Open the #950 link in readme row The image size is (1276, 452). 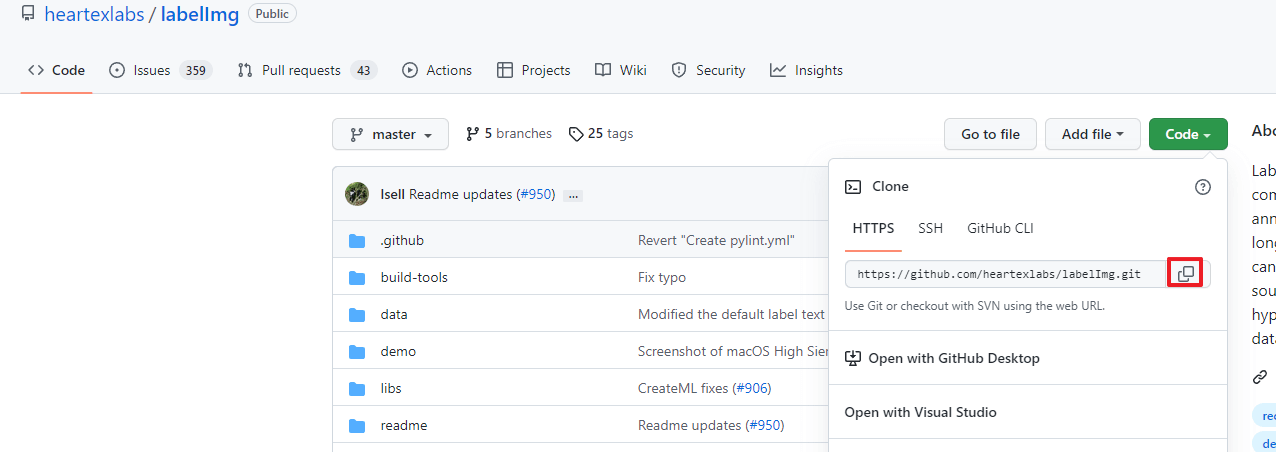[765, 425]
